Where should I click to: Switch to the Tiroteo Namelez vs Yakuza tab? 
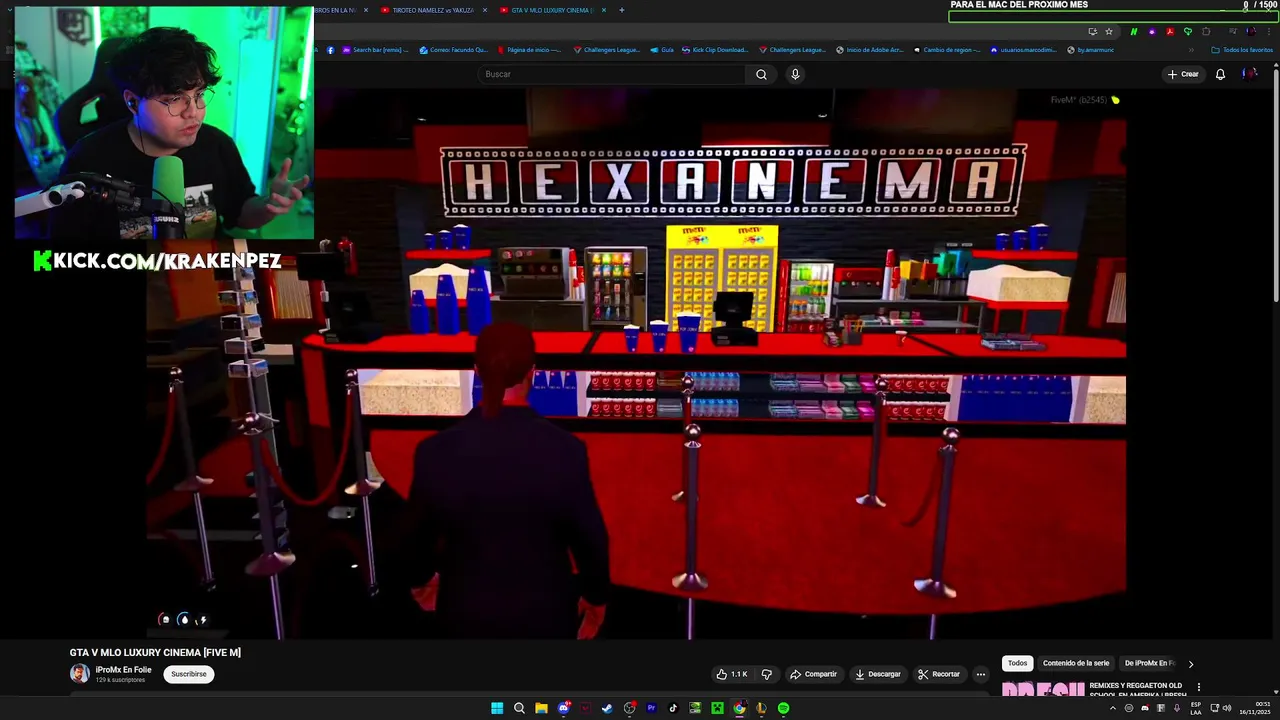(x=431, y=10)
